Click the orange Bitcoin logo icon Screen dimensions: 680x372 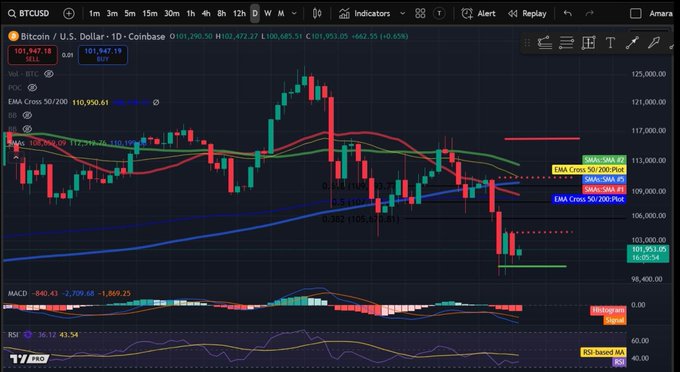[x=13, y=36]
